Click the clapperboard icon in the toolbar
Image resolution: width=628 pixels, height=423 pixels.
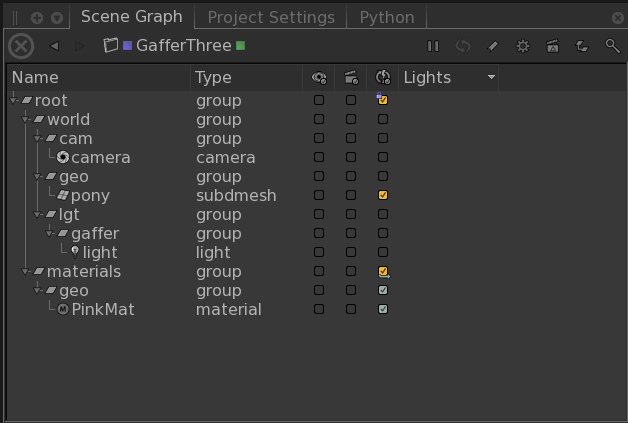pyautogui.click(x=552, y=46)
